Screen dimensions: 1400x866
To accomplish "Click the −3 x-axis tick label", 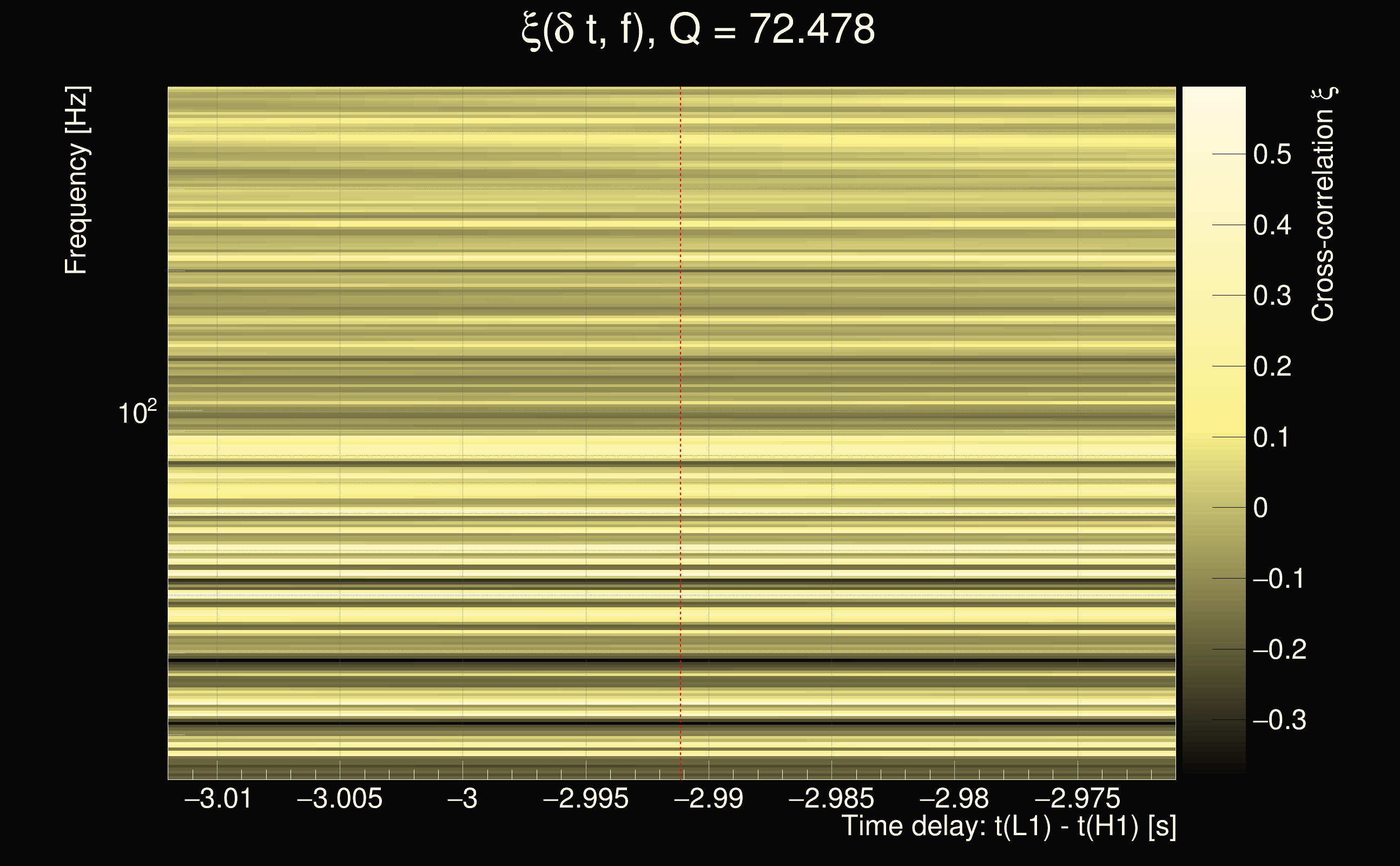I will [x=462, y=799].
